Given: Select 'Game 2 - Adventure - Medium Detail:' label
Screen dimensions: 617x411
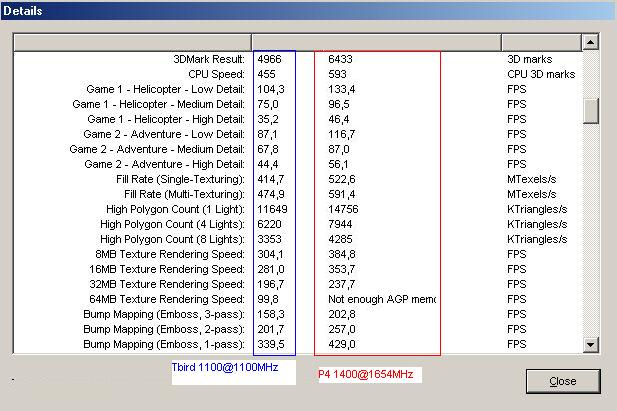Looking at the screenshot, I should [x=157, y=149].
